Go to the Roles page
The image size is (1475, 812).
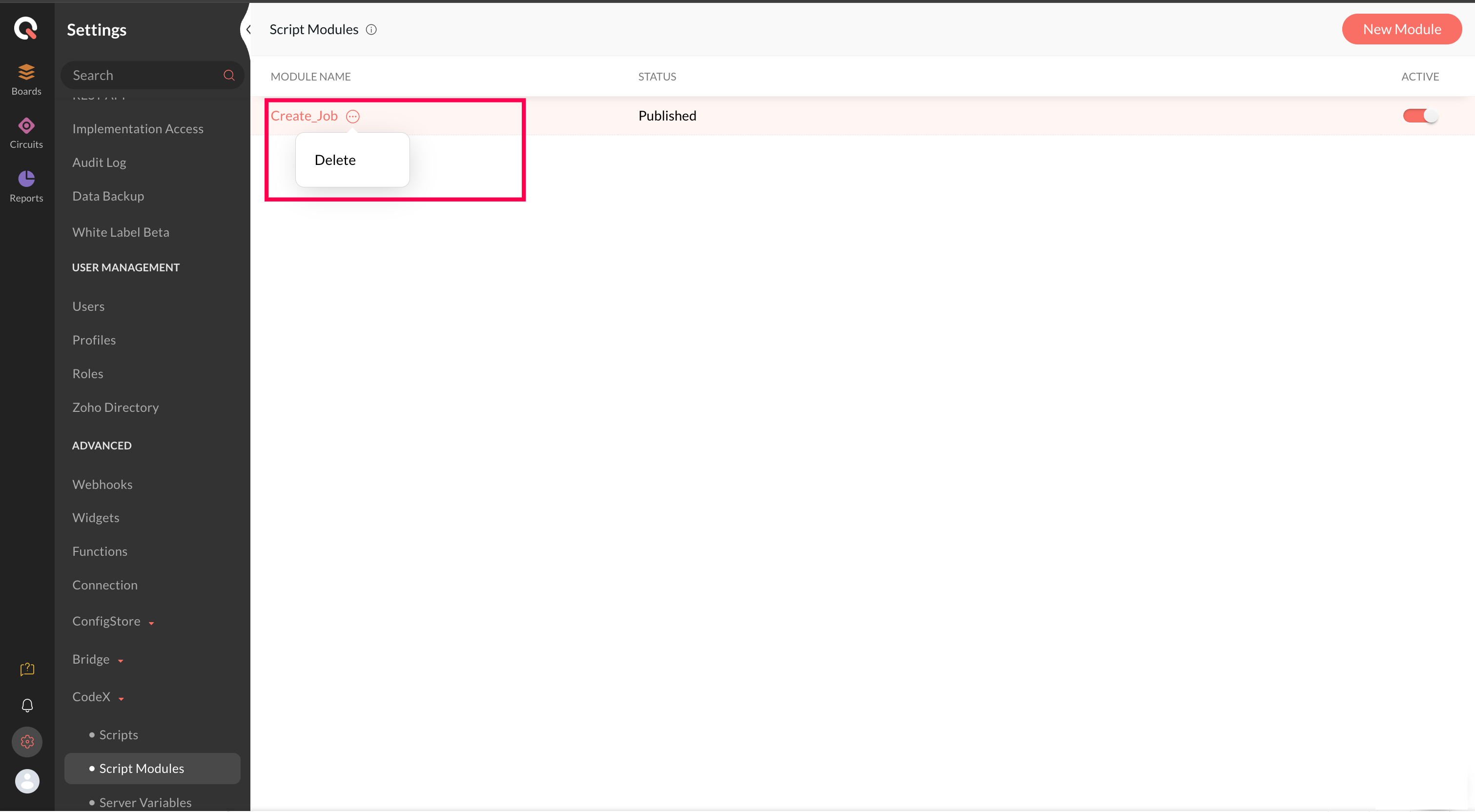(87, 374)
